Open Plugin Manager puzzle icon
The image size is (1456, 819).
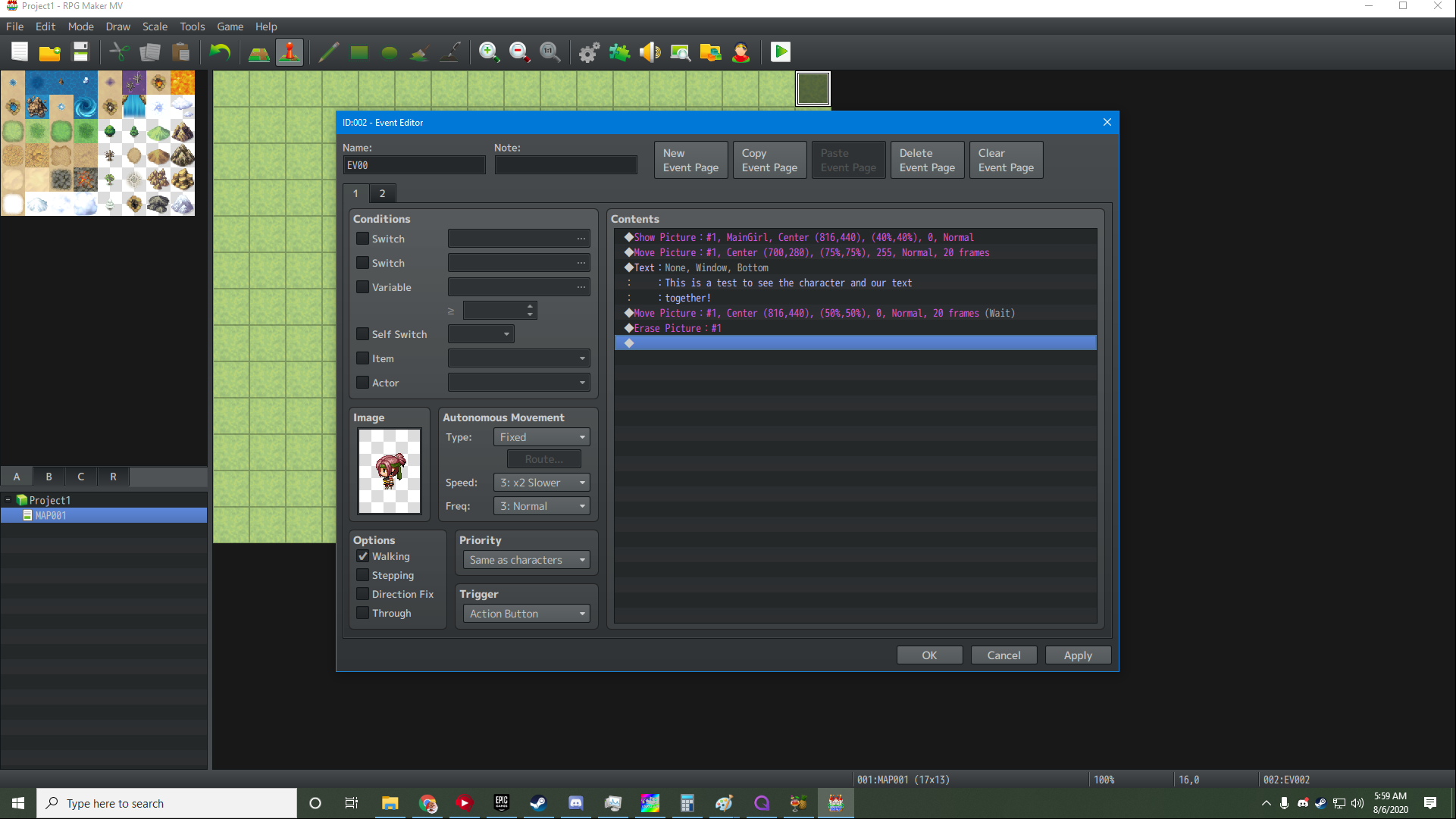click(x=619, y=52)
